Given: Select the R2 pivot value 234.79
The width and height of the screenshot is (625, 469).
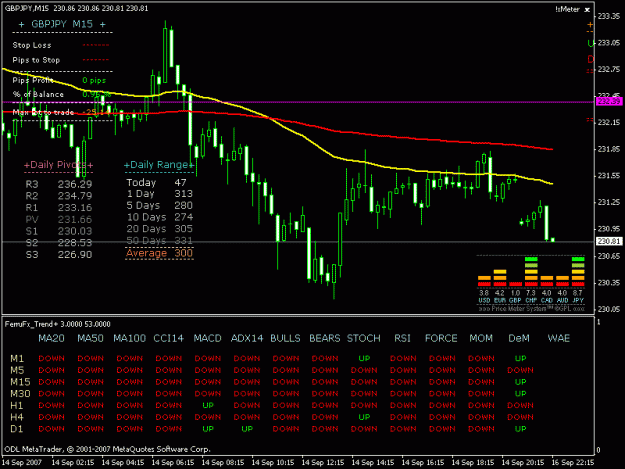Looking at the screenshot, I should point(75,196).
